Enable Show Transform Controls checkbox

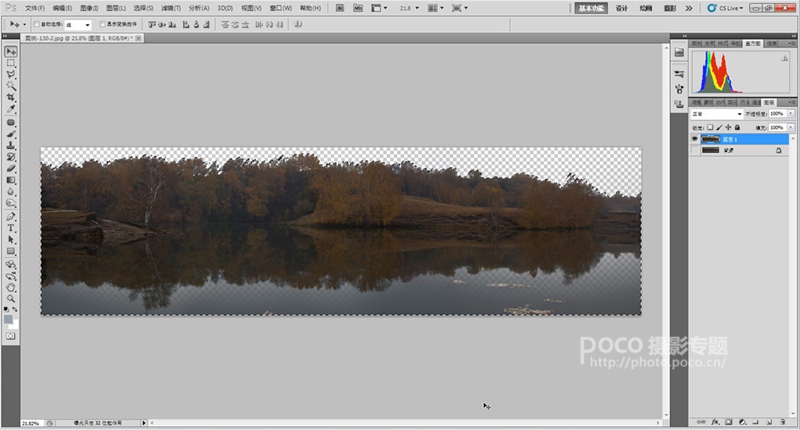click(102, 24)
